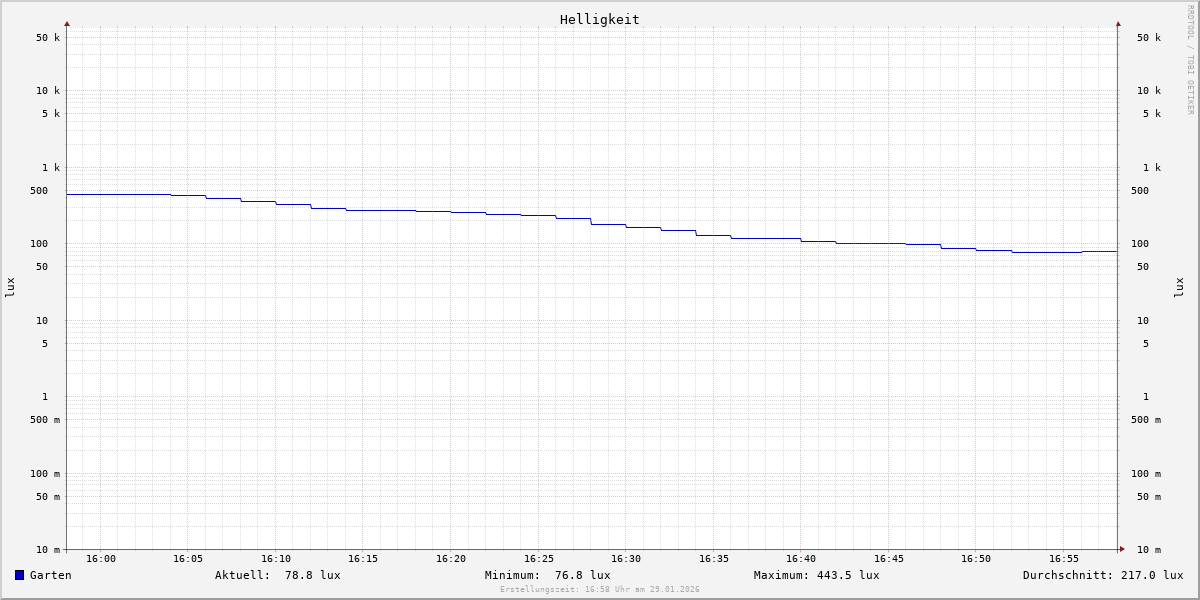Image resolution: width=1200 pixels, height=600 pixels.
Task: Click the 16:05 time axis label
Action: tap(188, 559)
